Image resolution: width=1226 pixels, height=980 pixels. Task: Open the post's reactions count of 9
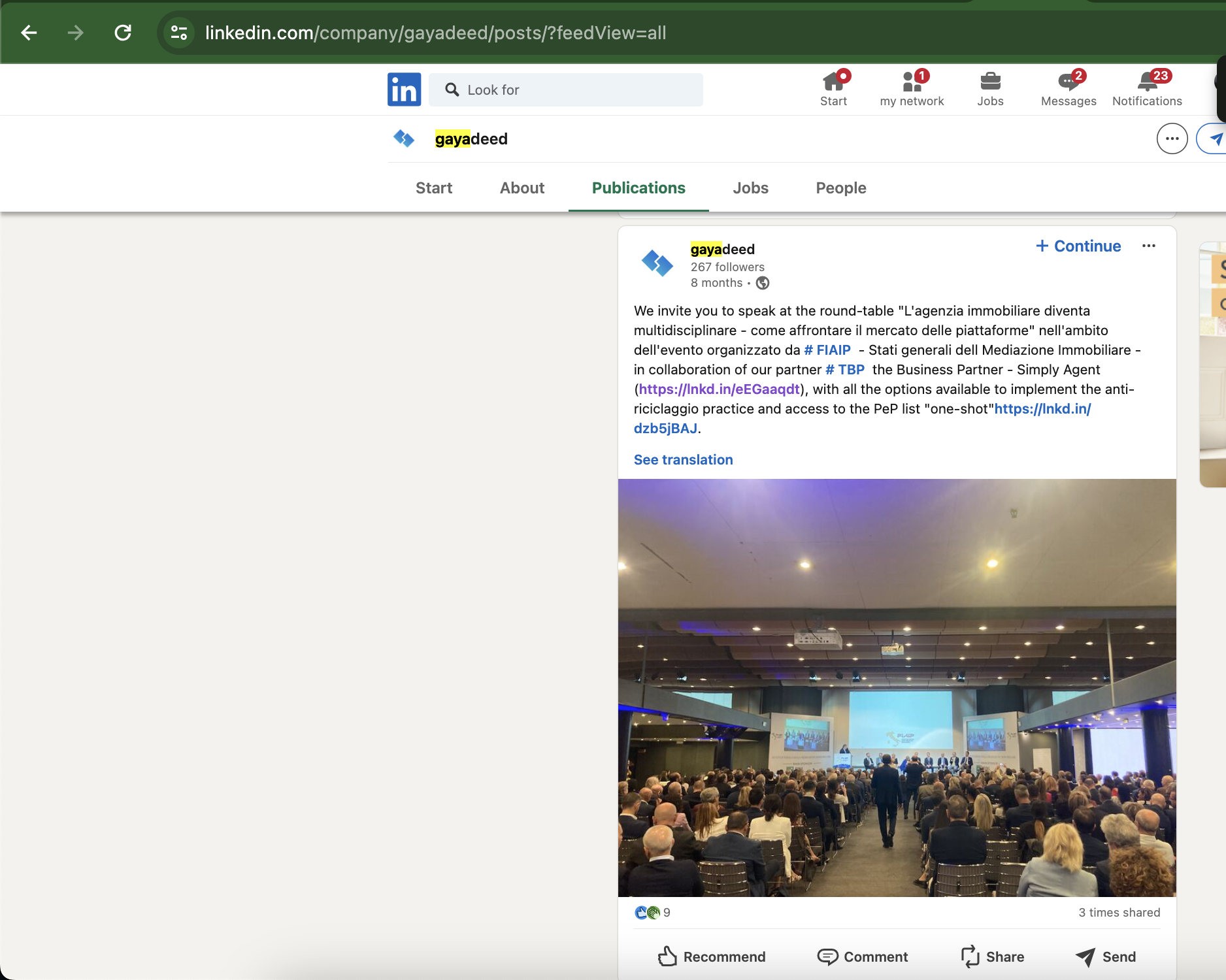[x=652, y=913]
